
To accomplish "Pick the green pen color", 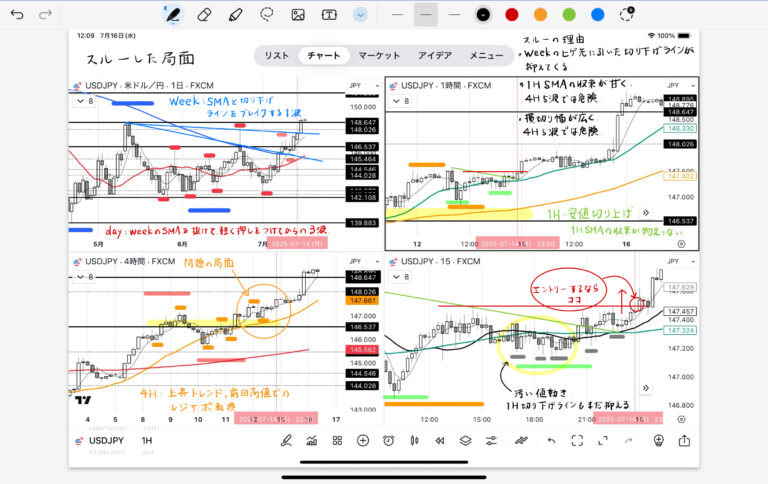I will tap(569, 15).
